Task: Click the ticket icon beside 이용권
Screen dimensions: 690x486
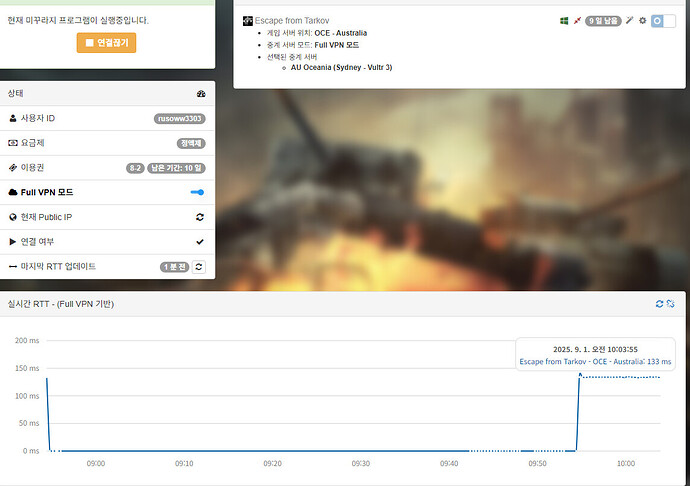Action: 13,168
